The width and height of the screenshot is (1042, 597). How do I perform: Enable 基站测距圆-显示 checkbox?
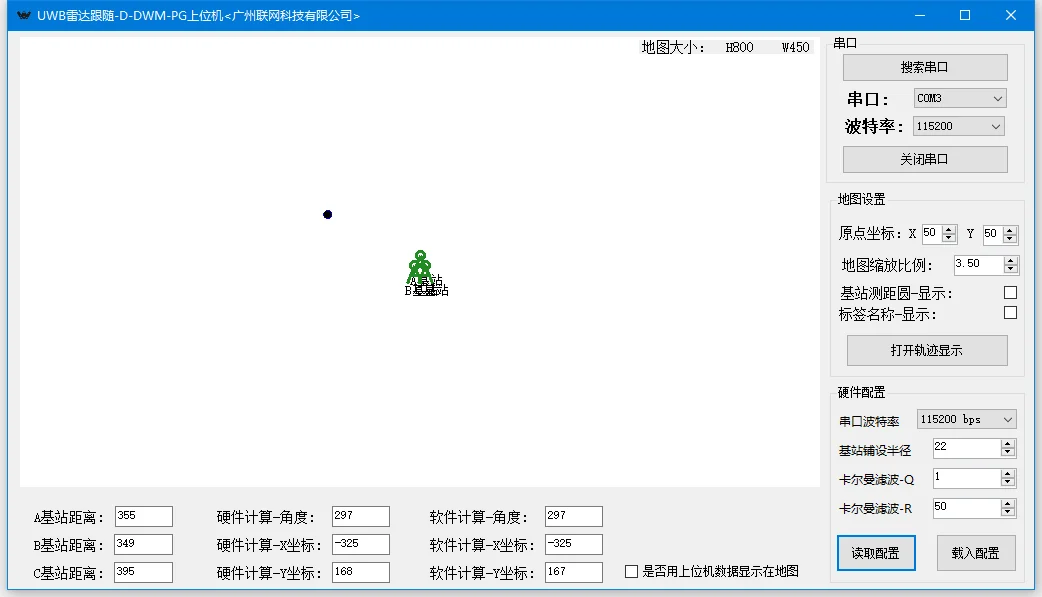pos(1010,293)
